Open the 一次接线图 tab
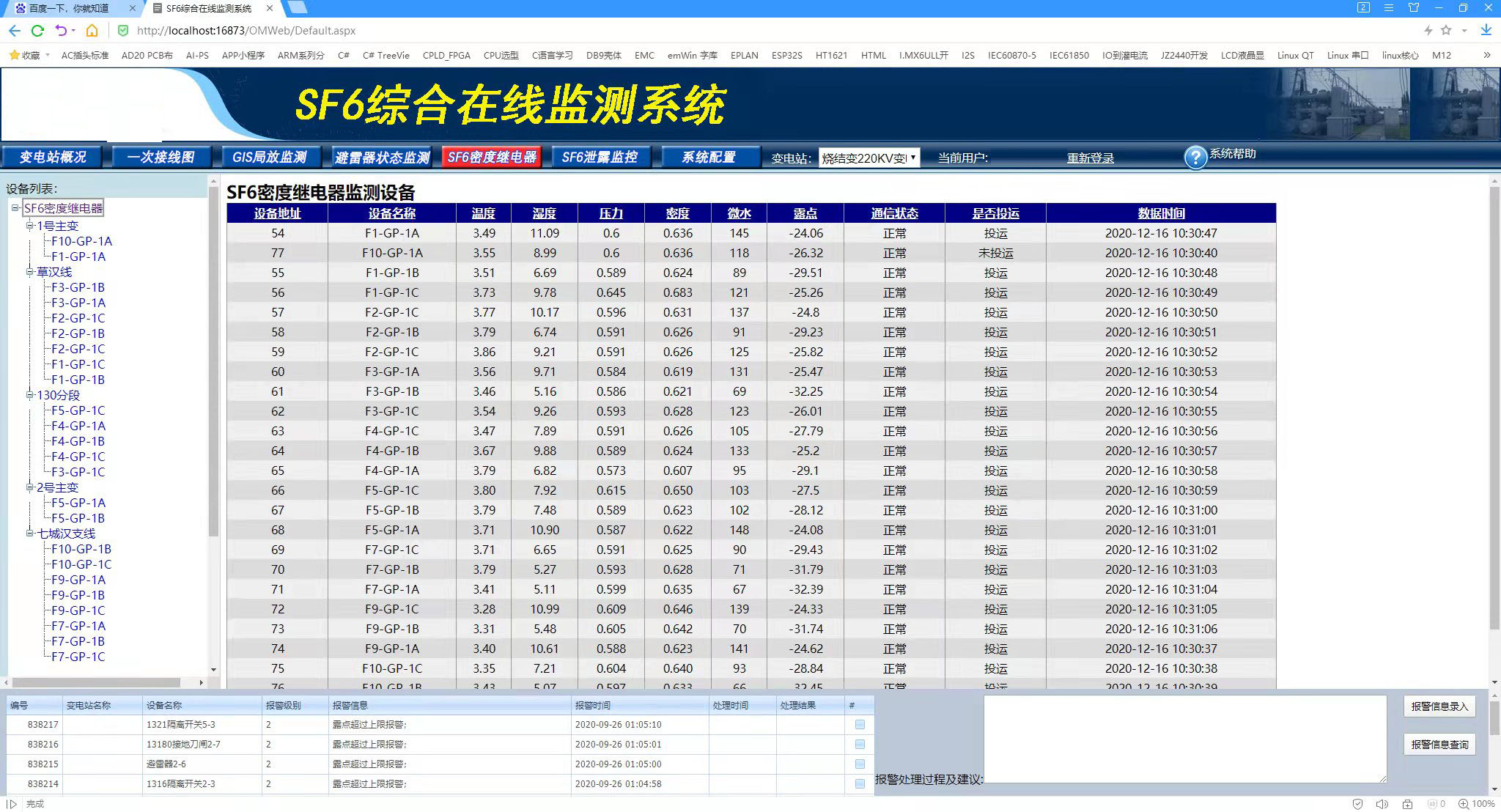The width and height of the screenshot is (1501, 812). click(x=161, y=157)
